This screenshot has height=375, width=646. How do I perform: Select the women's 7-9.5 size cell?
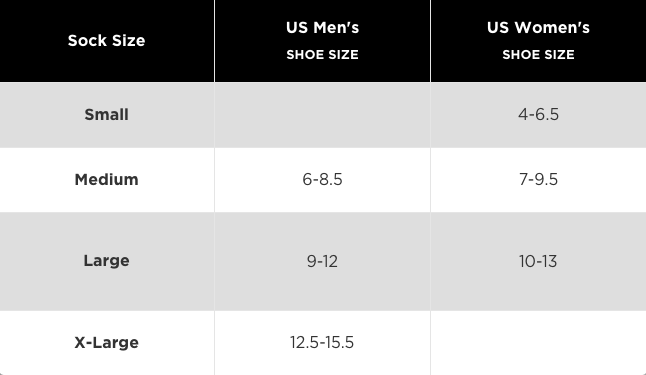[x=538, y=180]
